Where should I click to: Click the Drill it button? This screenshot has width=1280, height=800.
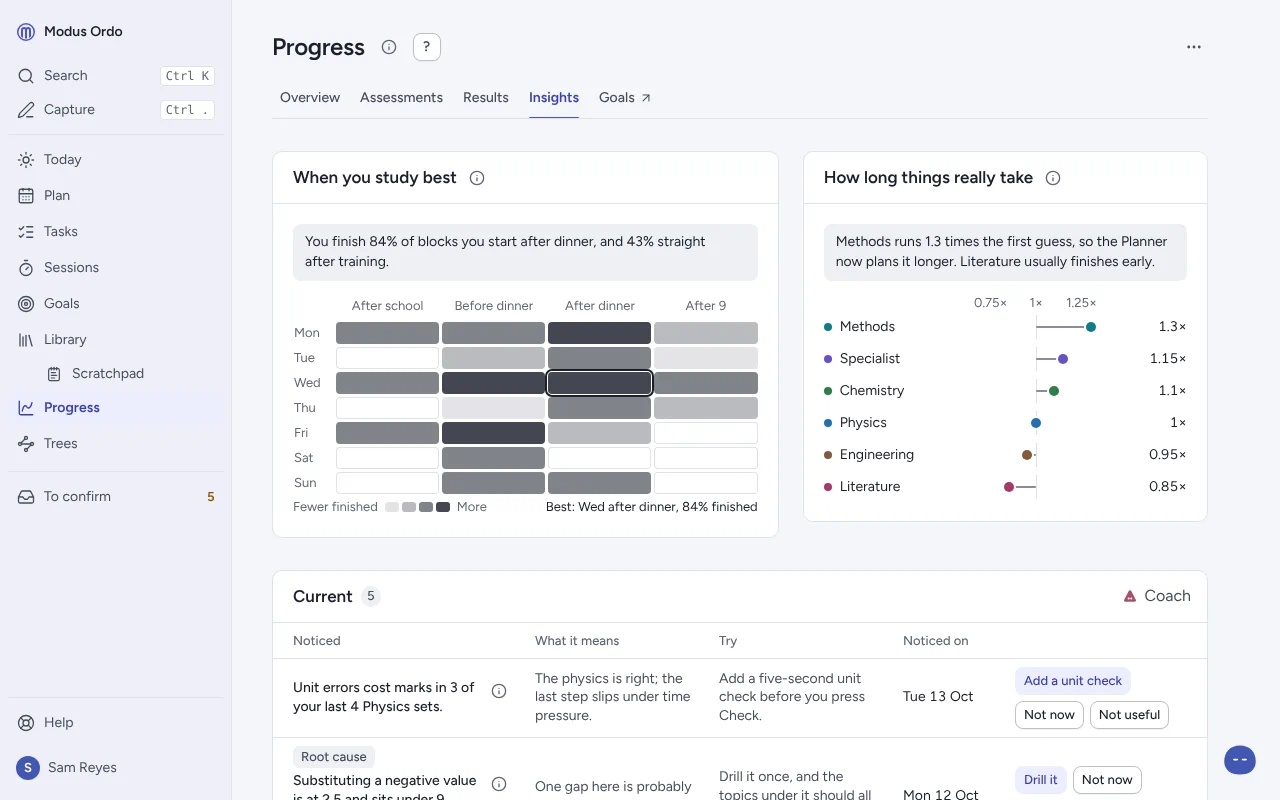1041,780
